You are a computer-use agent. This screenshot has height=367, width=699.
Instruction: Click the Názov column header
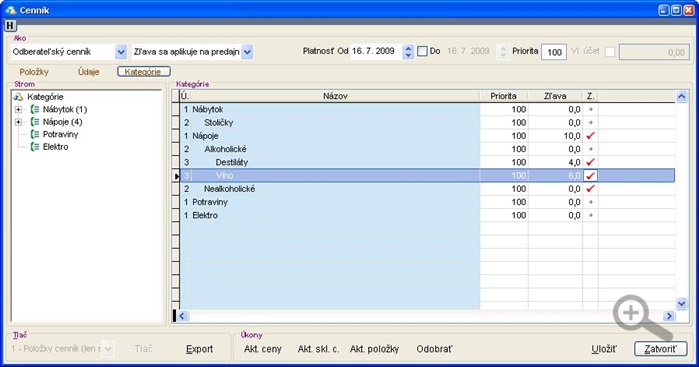(335, 96)
